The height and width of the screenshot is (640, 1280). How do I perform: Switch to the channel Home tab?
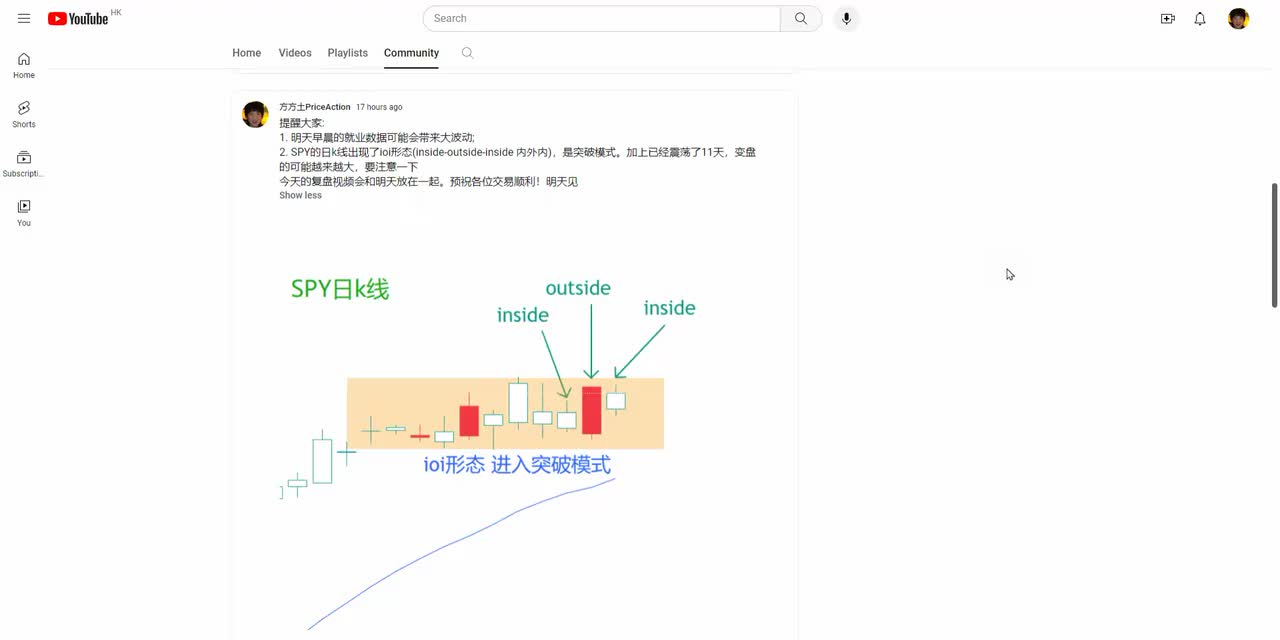coord(246,53)
